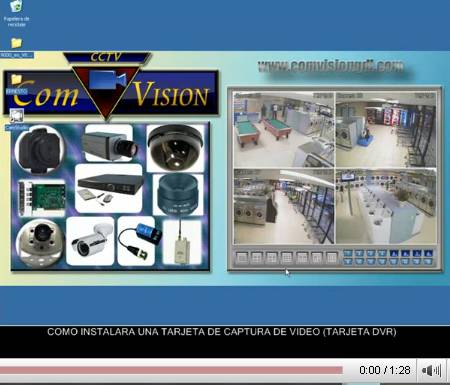This screenshot has width=450, height=385.
Task: Select the bottom-right washing machines camera feed
Action: click(x=386, y=206)
